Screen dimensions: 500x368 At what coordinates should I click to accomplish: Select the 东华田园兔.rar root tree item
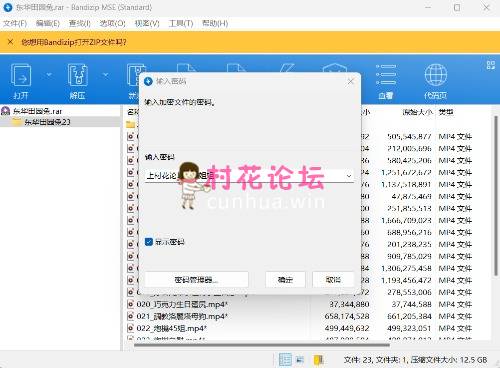[37, 111]
